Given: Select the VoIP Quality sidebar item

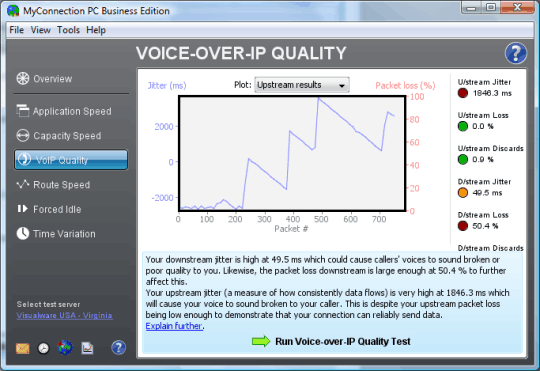Looking at the screenshot, I should point(71,160).
